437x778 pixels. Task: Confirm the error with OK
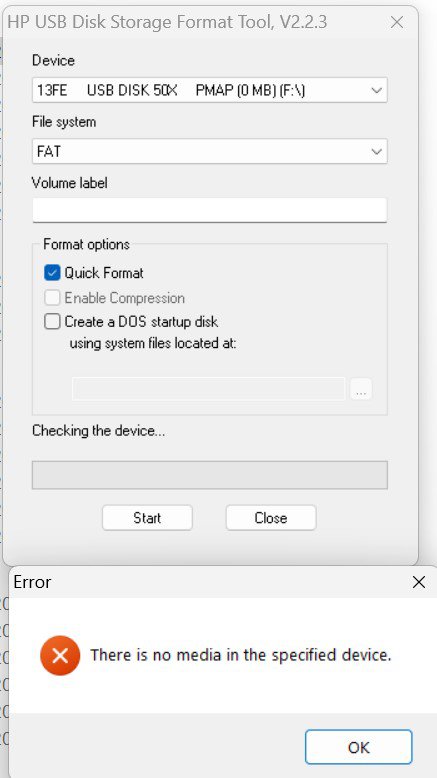(x=359, y=747)
